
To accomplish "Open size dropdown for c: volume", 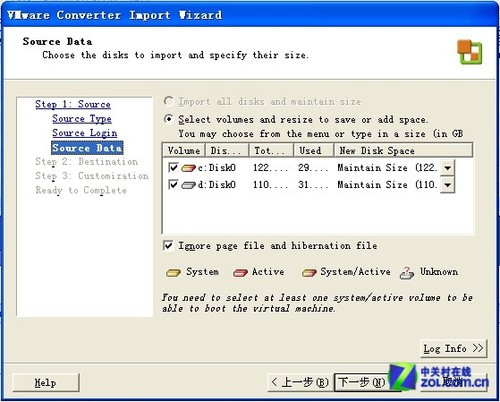I will (x=447, y=168).
